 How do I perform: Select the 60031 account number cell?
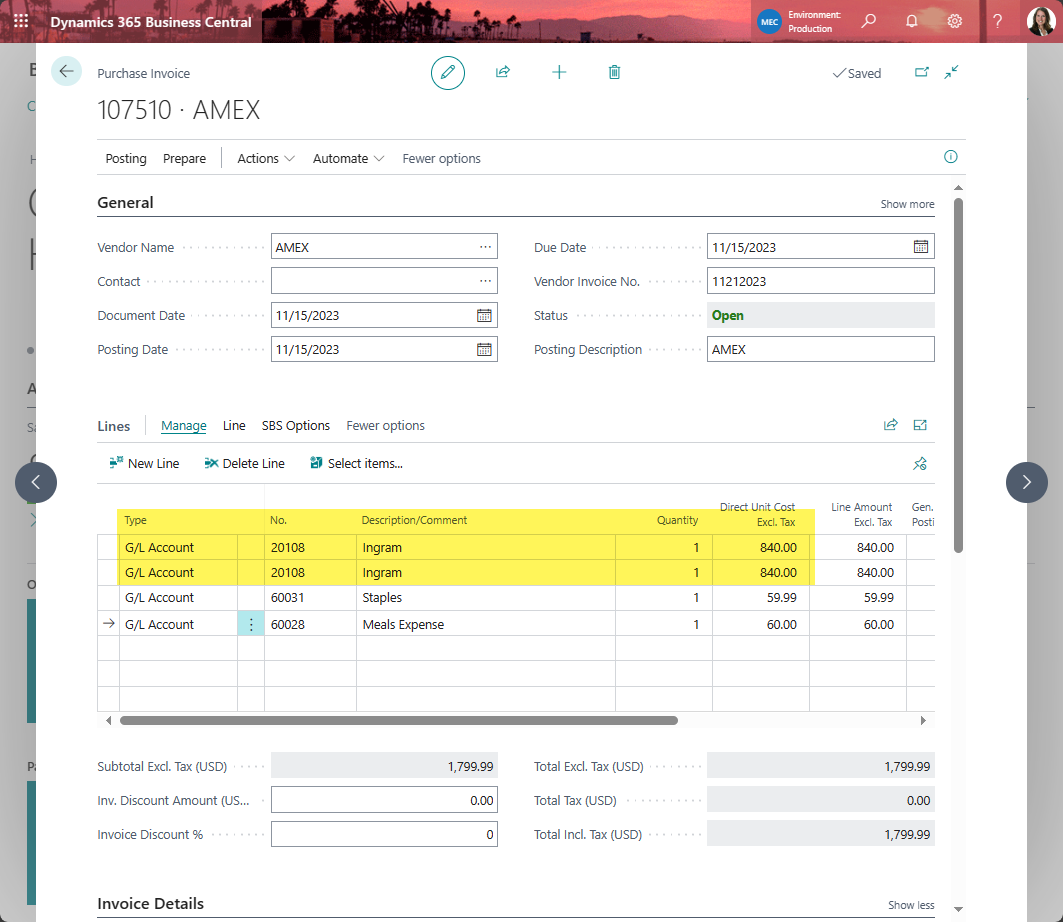pyautogui.click(x=310, y=598)
